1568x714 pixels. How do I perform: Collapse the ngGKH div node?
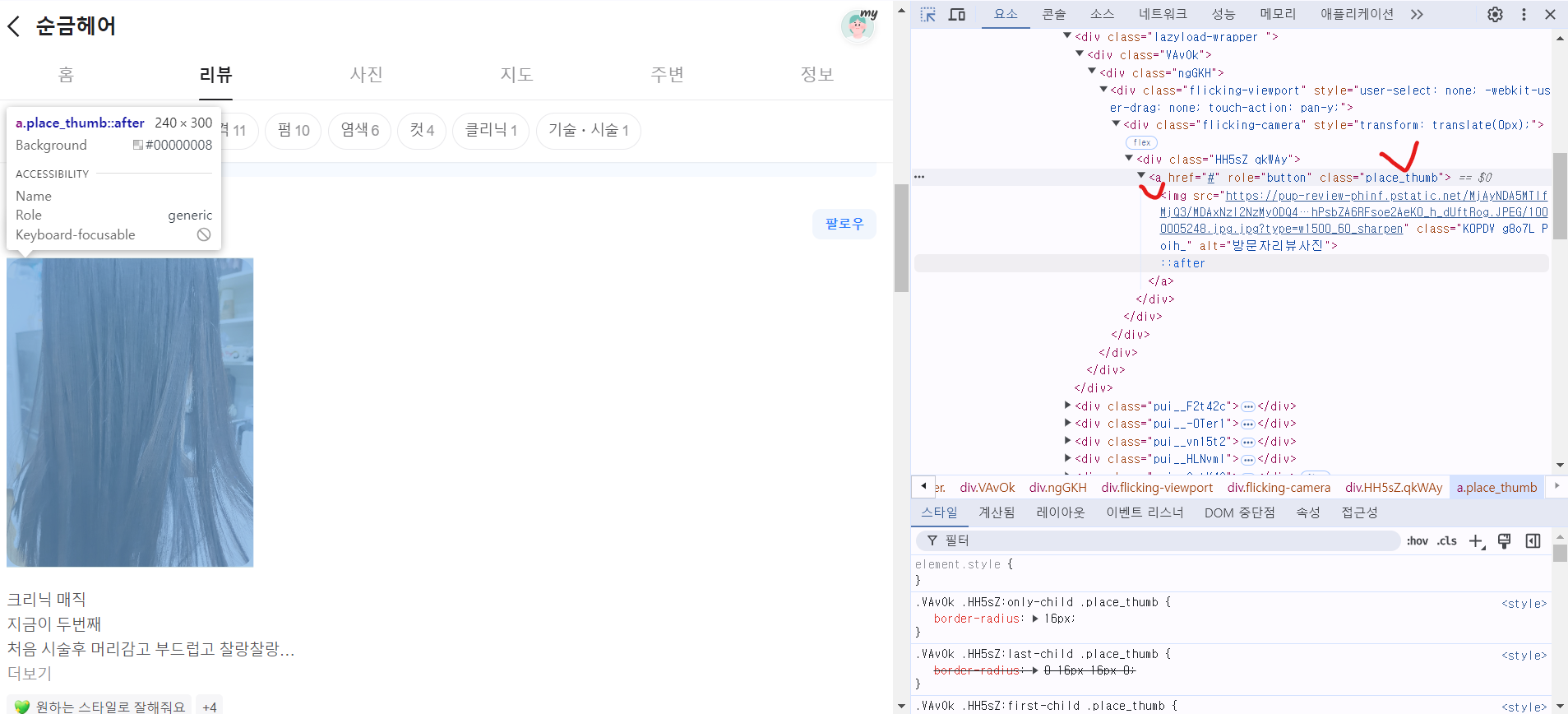coord(1092,72)
